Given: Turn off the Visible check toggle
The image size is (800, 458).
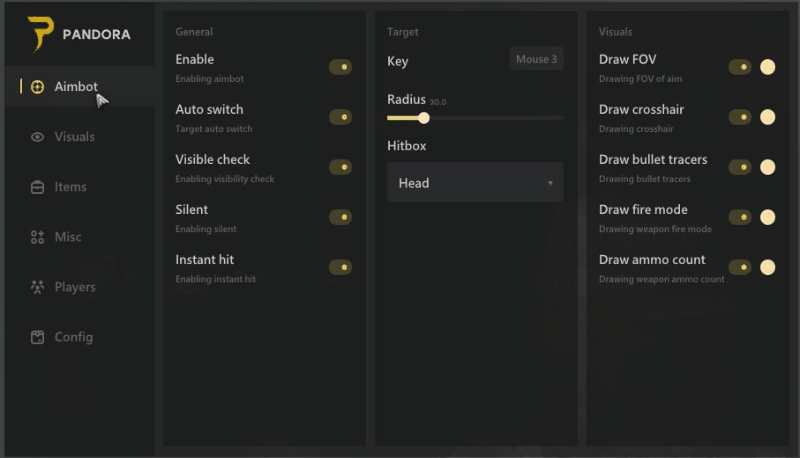Looking at the screenshot, I should pos(340,167).
